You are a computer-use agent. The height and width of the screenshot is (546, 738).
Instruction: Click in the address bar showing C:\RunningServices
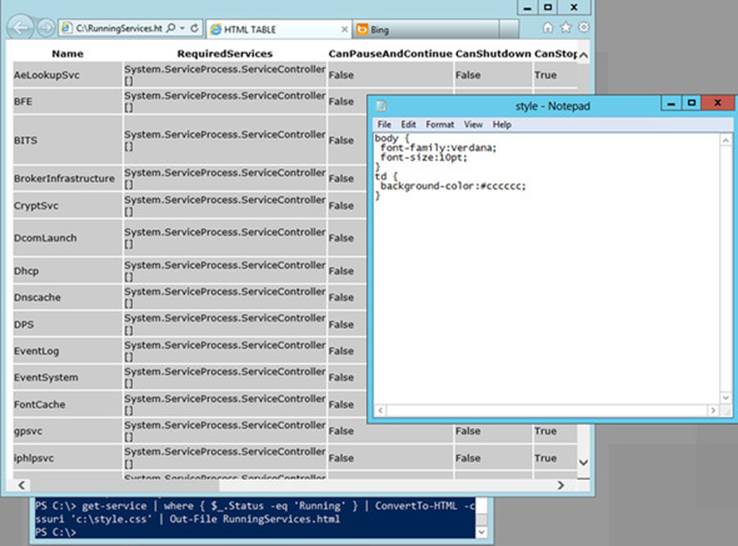tap(119, 28)
